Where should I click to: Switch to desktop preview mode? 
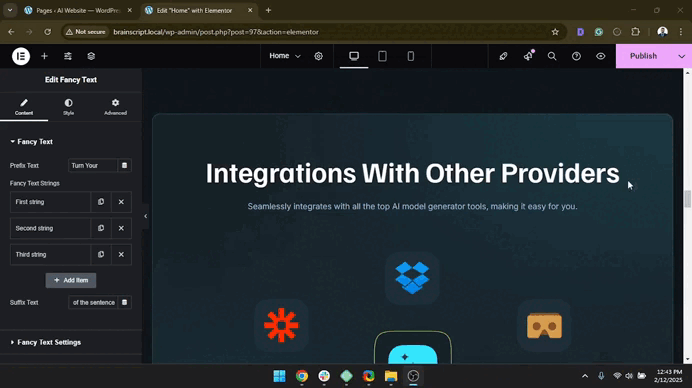pyautogui.click(x=354, y=56)
